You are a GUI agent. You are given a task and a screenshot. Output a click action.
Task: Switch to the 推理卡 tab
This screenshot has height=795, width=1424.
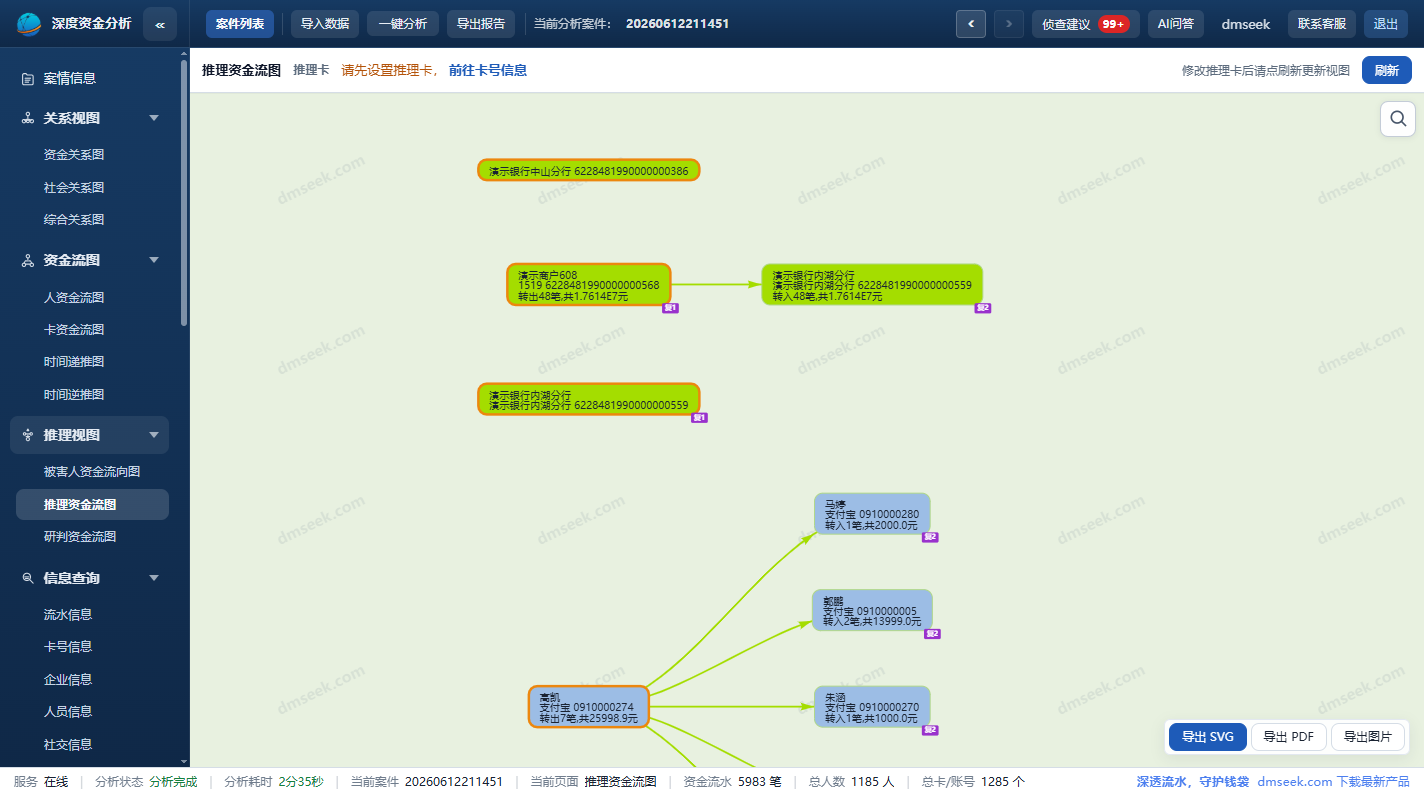tap(311, 70)
